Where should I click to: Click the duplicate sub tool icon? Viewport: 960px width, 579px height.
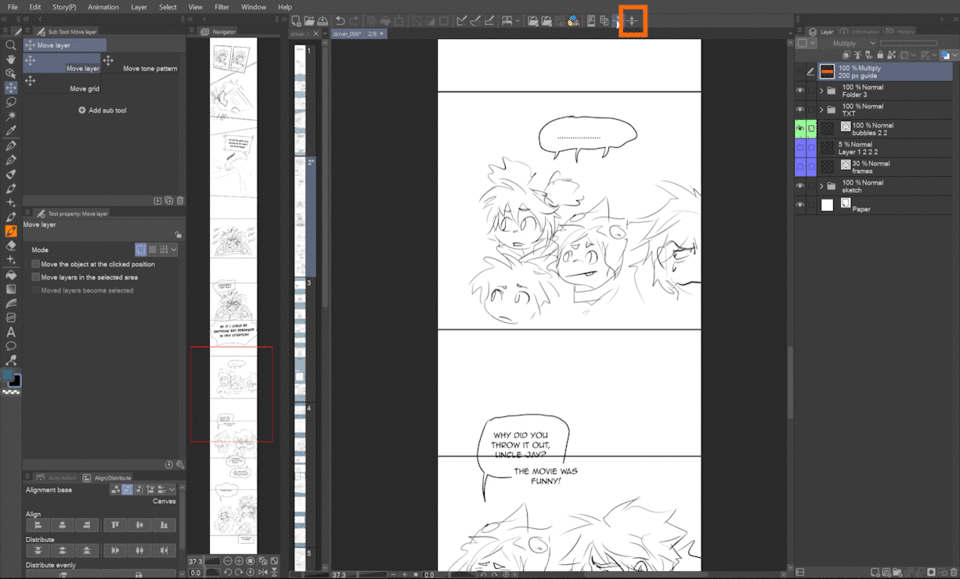[x=169, y=200]
